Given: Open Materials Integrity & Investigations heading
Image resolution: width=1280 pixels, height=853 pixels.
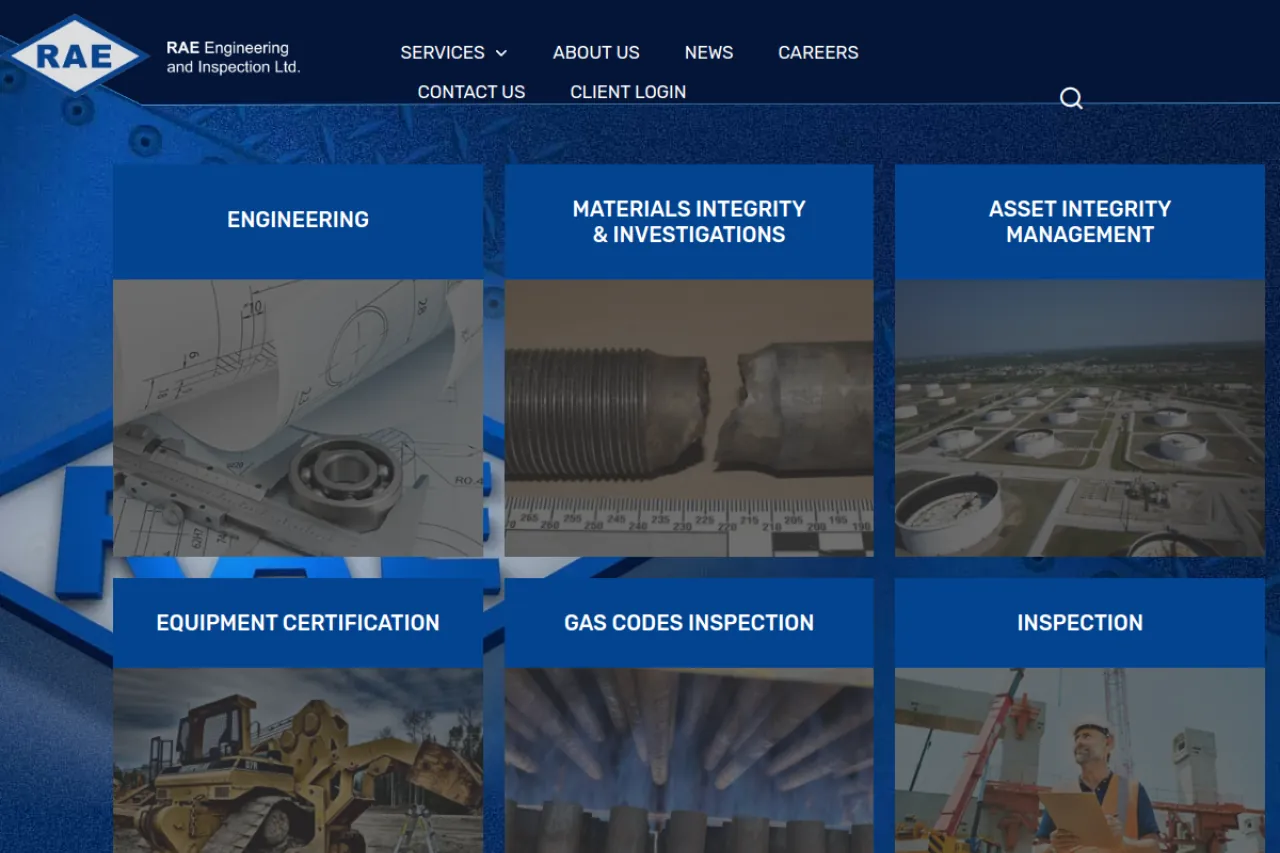Looking at the screenshot, I should (689, 221).
